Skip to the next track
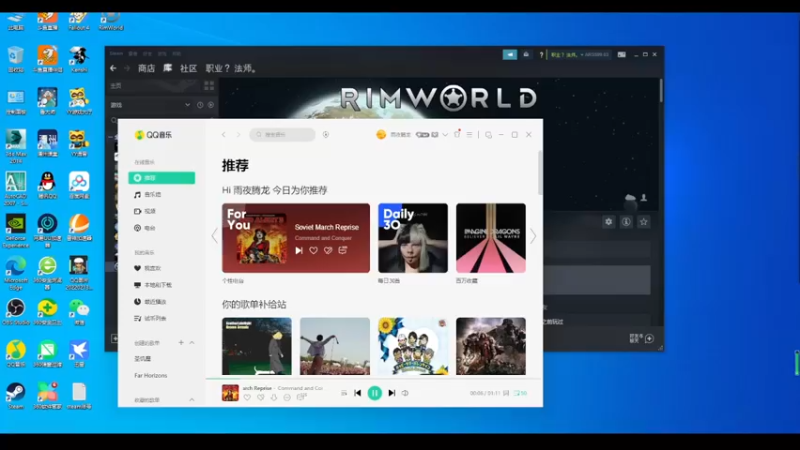The image size is (800, 450). [x=391, y=393]
